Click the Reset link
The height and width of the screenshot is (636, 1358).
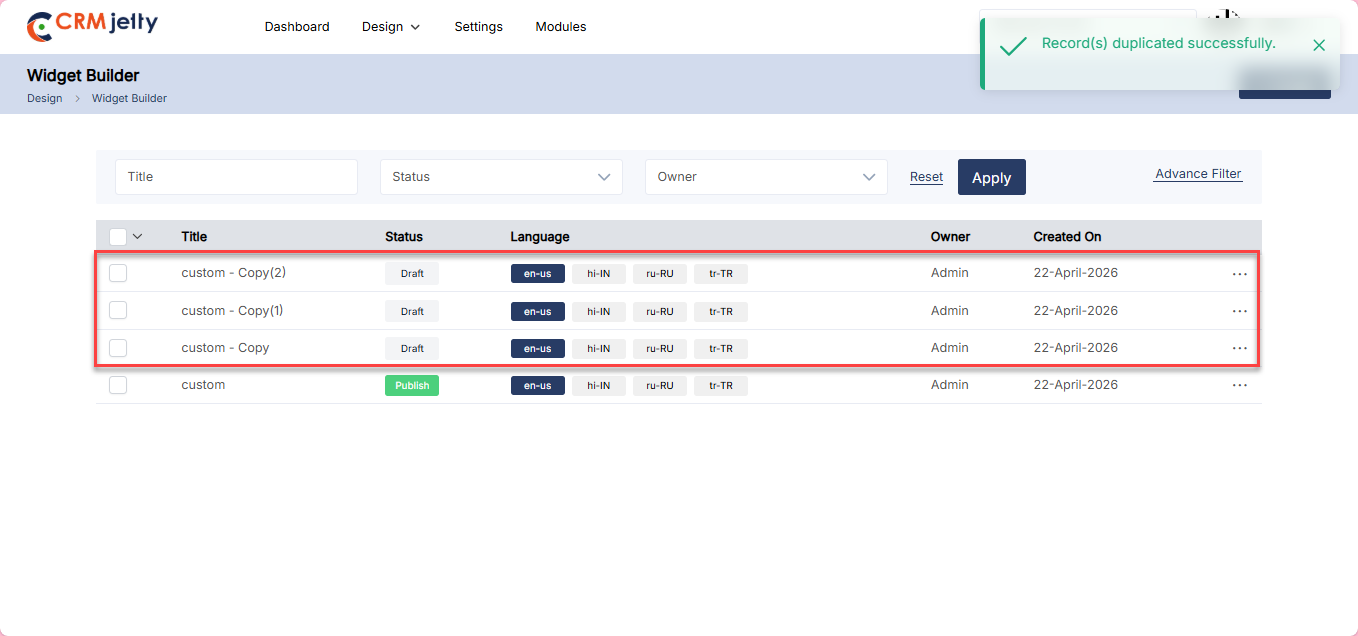tap(926, 177)
